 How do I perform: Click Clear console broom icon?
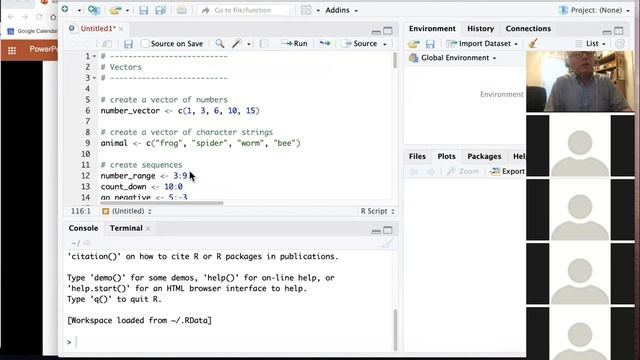click(x=387, y=244)
